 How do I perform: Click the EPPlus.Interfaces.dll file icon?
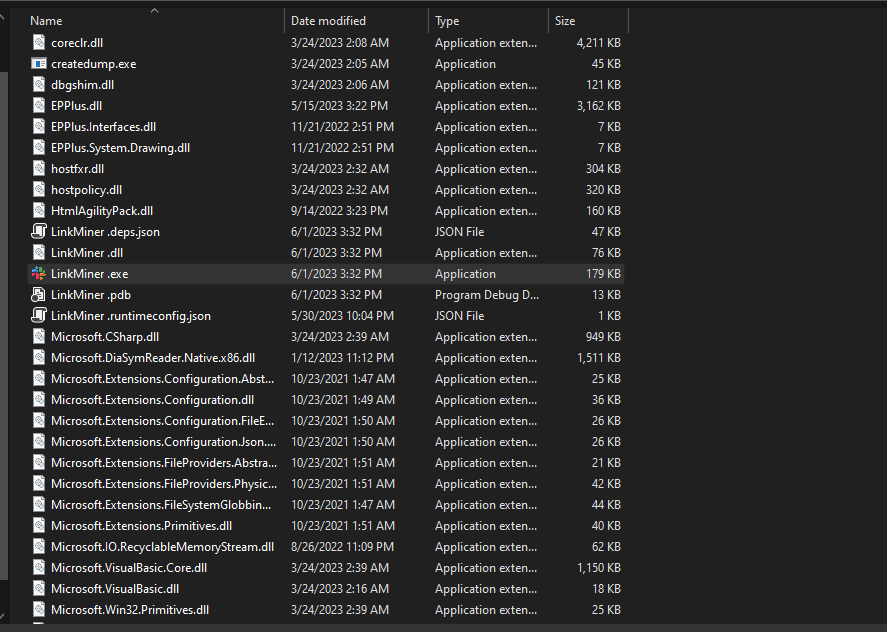[x=38, y=126]
